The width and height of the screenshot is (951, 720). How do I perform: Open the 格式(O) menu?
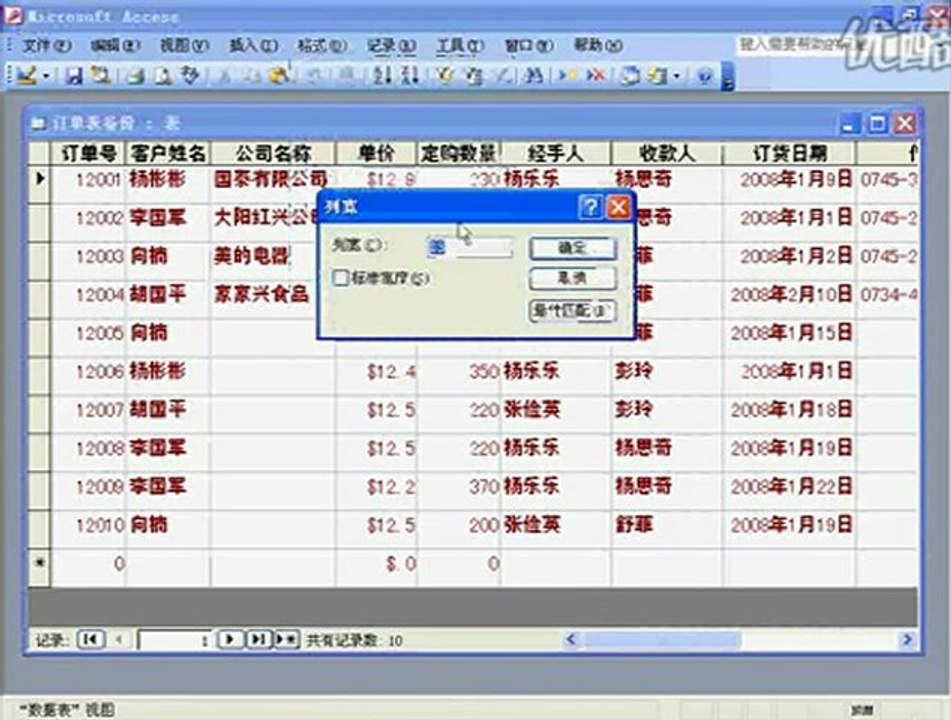click(322, 45)
